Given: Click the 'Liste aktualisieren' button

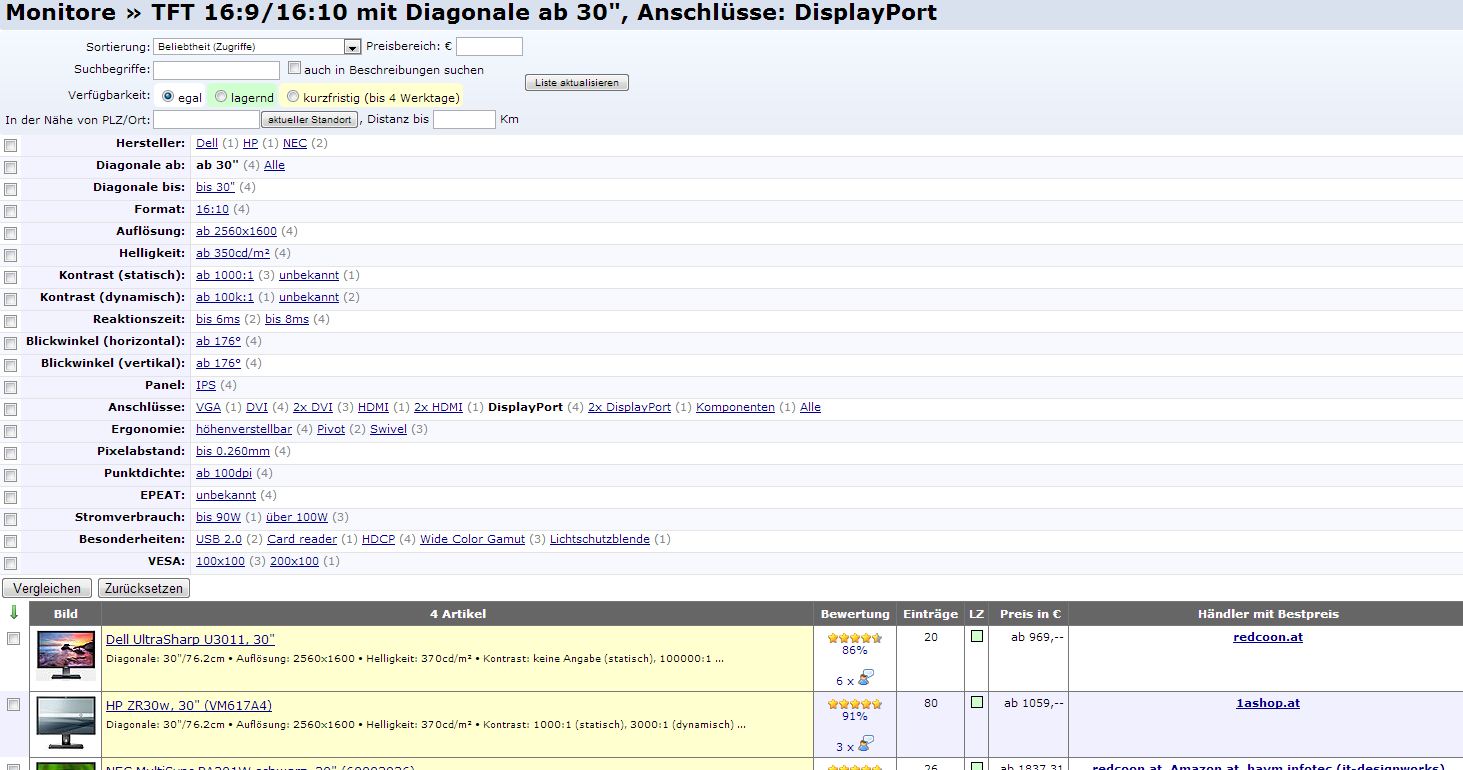Looking at the screenshot, I should (577, 83).
